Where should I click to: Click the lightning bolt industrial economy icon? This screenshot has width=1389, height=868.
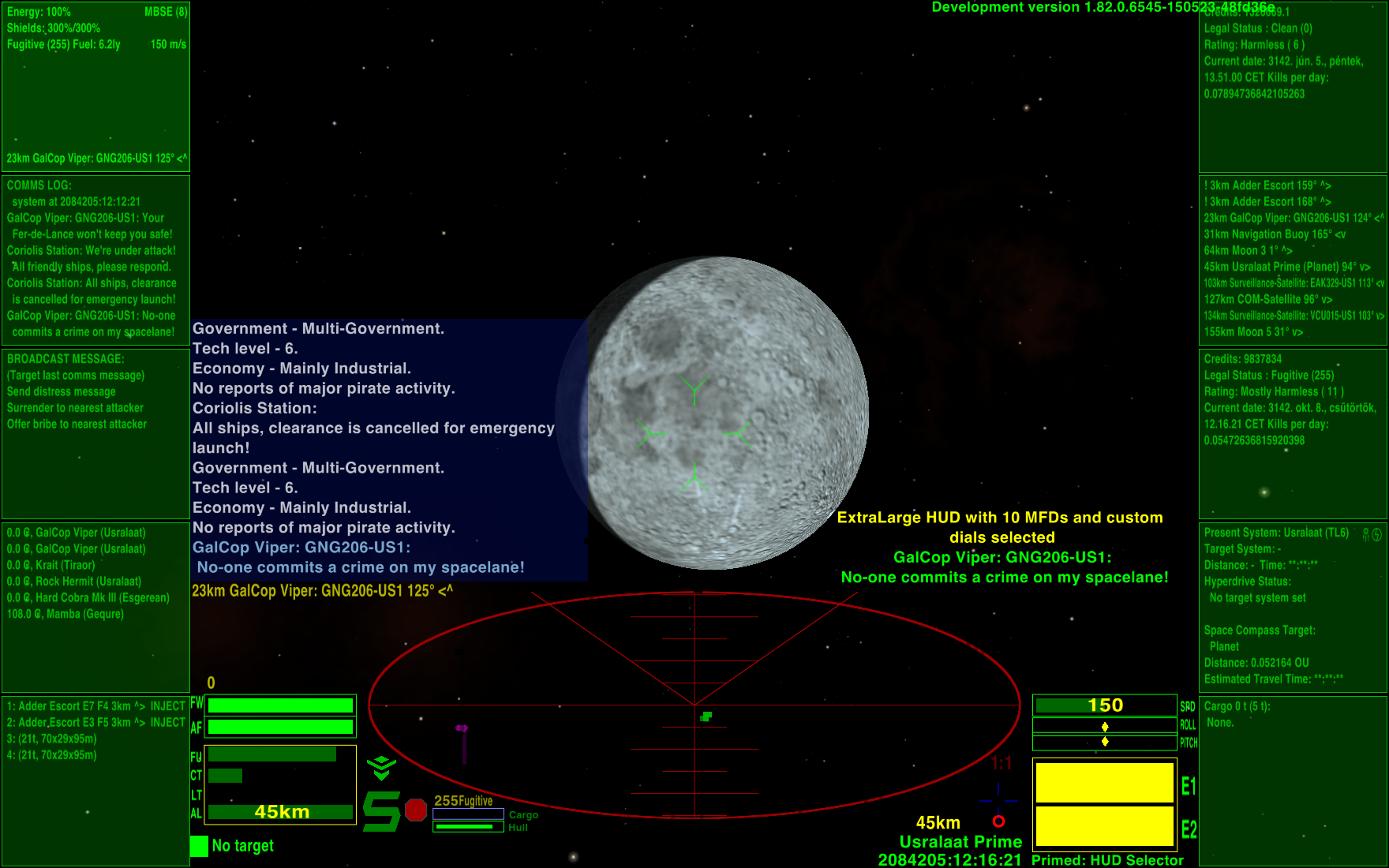pyautogui.click(x=1377, y=534)
